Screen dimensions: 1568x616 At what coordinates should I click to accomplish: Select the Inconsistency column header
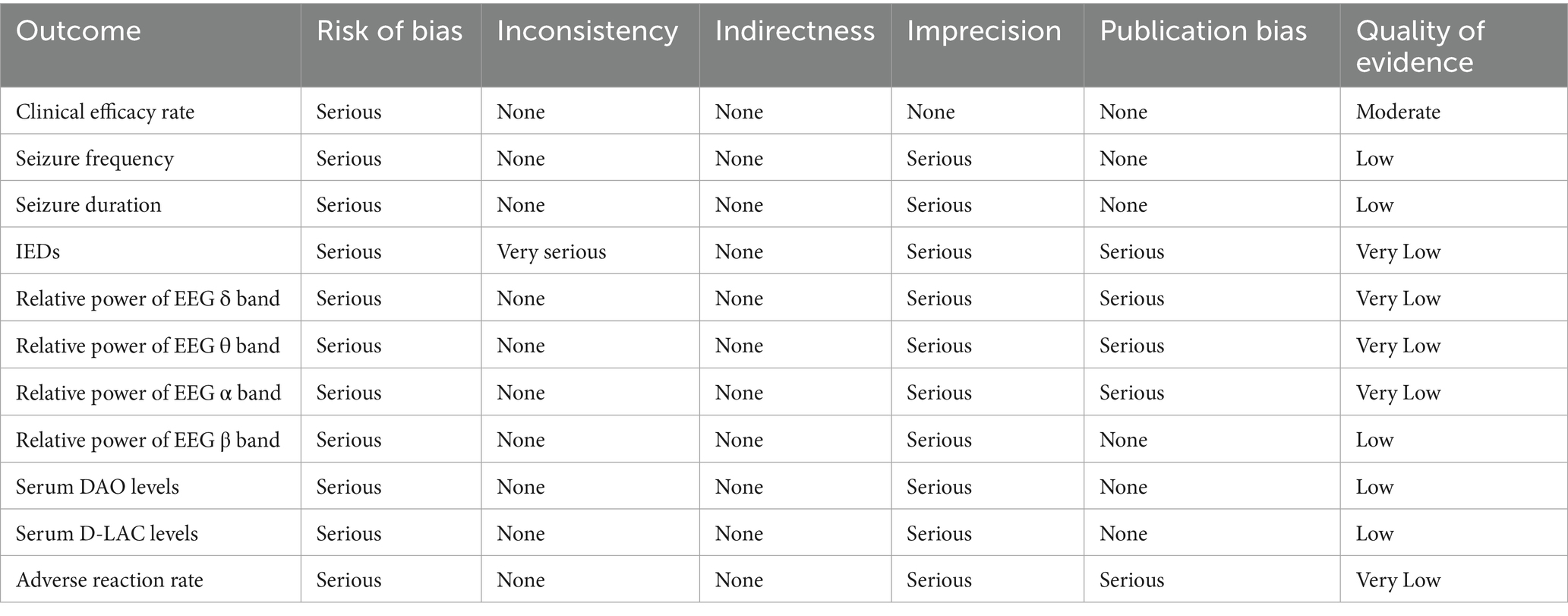(x=587, y=31)
